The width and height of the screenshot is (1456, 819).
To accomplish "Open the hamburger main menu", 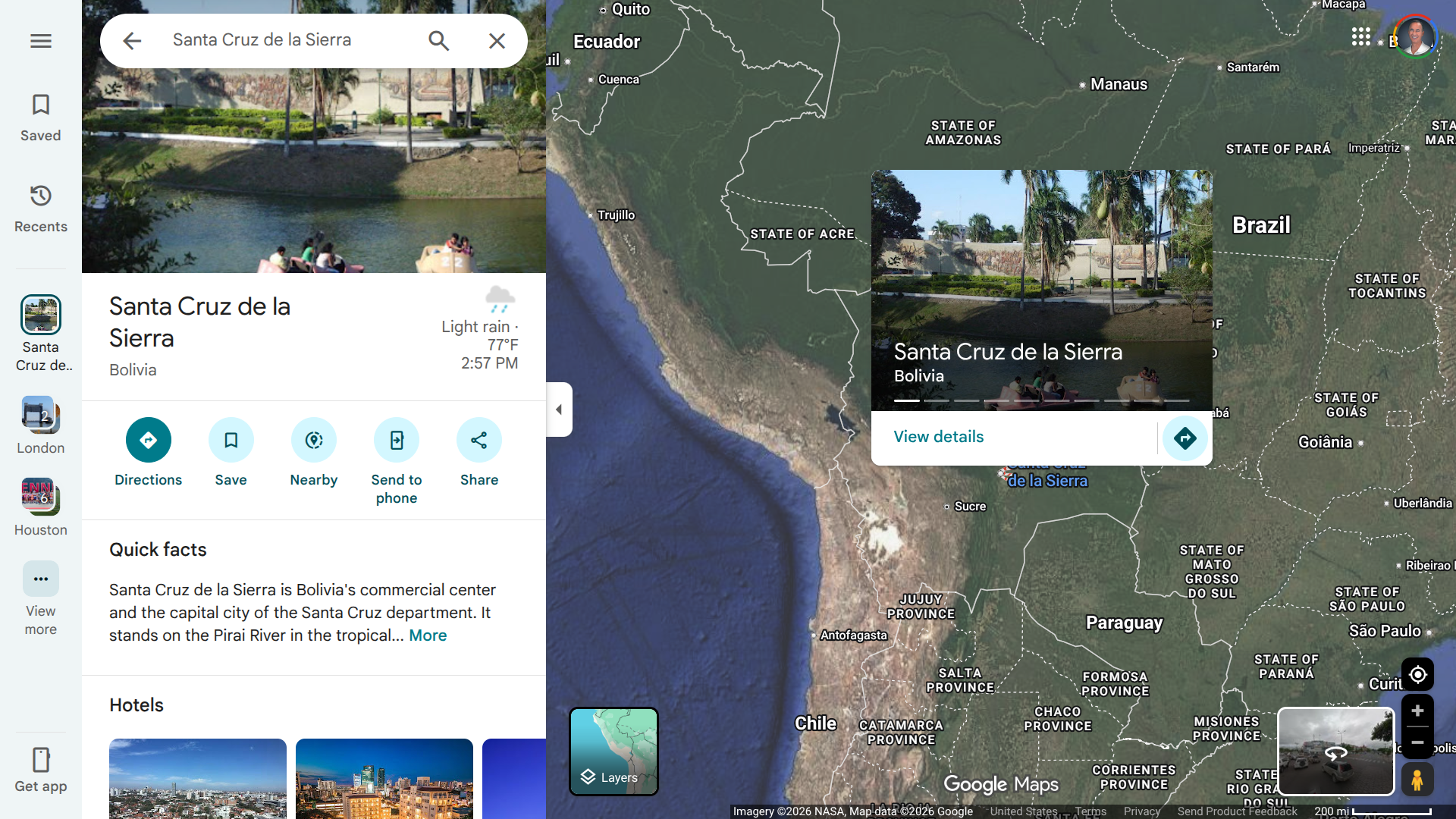I will coord(41,41).
